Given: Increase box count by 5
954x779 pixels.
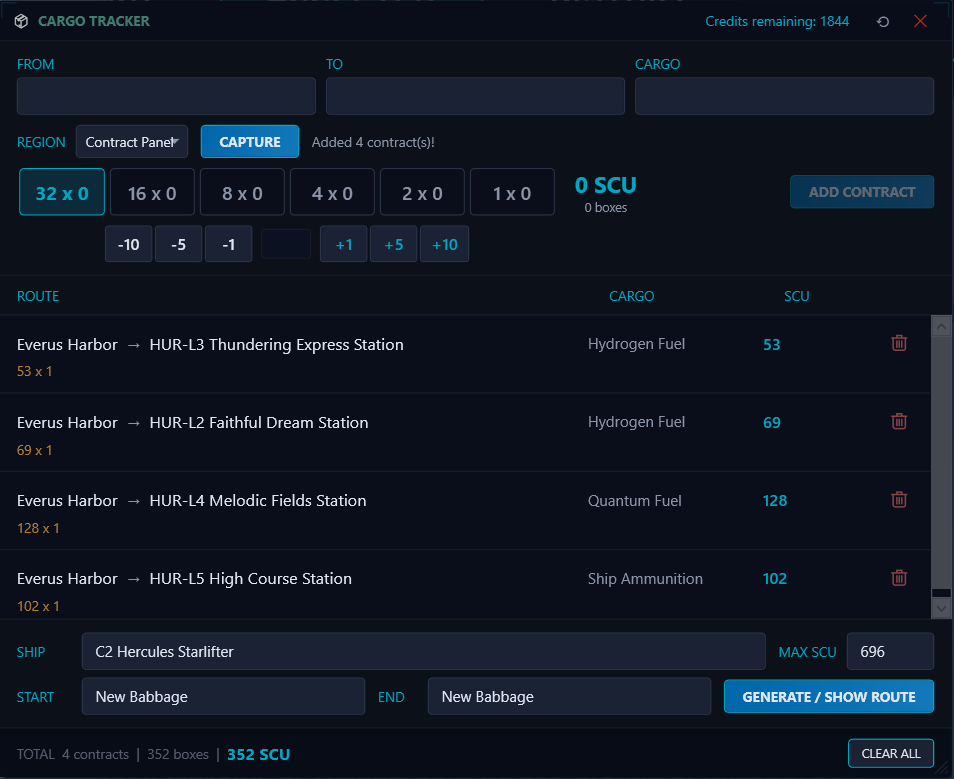Looking at the screenshot, I should [x=394, y=244].
